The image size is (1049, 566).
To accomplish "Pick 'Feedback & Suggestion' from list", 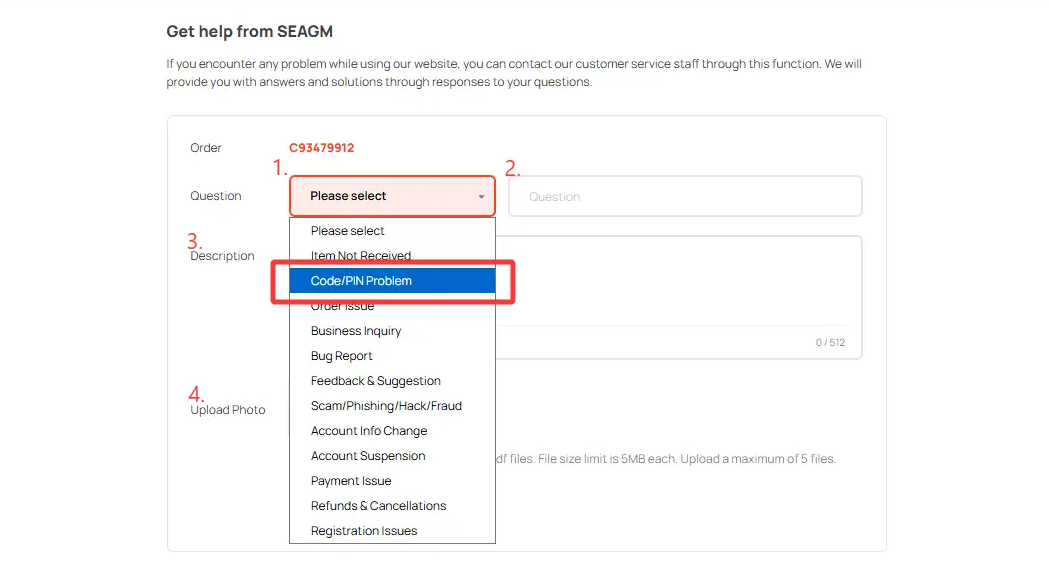I will click(392, 381).
